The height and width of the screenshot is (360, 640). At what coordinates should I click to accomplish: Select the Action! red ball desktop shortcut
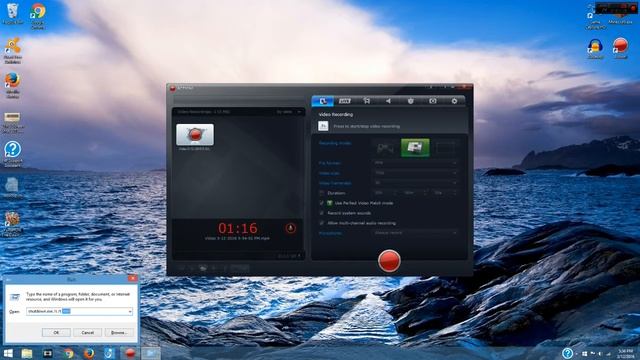click(x=620, y=47)
